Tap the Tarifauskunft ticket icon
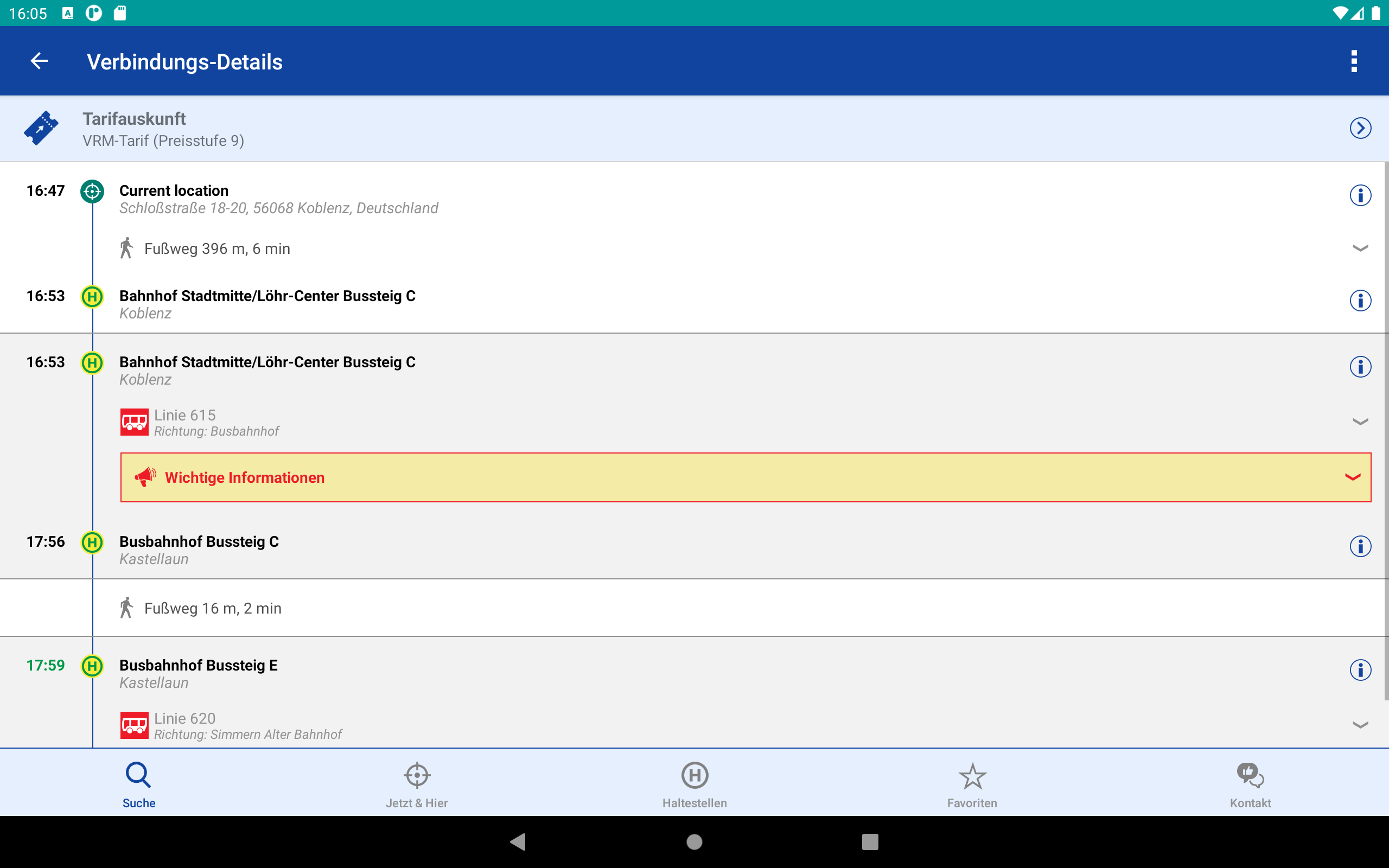This screenshot has height=868, width=1389. pyautogui.click(x=41, y=128)
